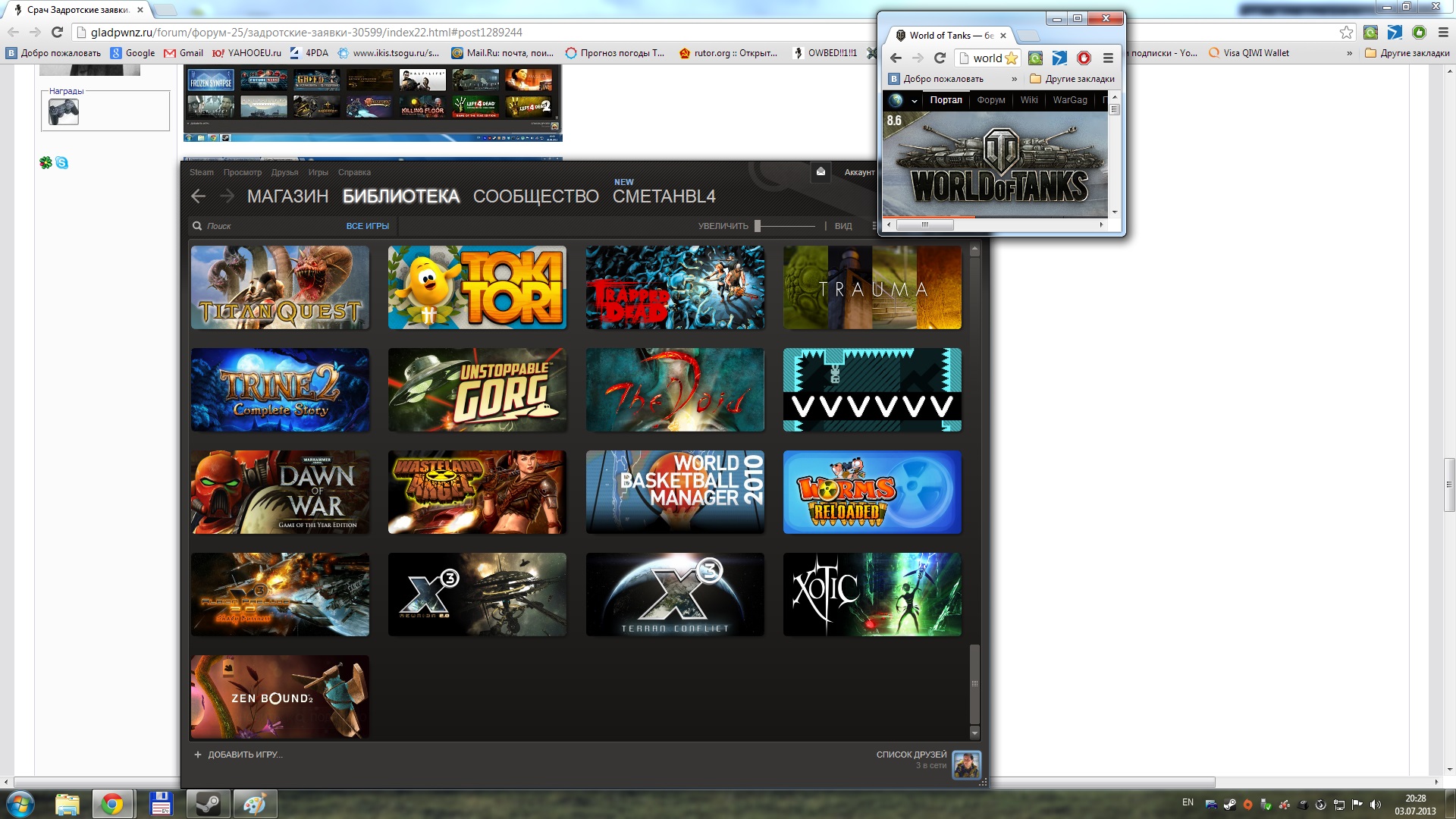Select the Worms Reloaded game tile
The image size is (1456, 819).
[872, 492]
